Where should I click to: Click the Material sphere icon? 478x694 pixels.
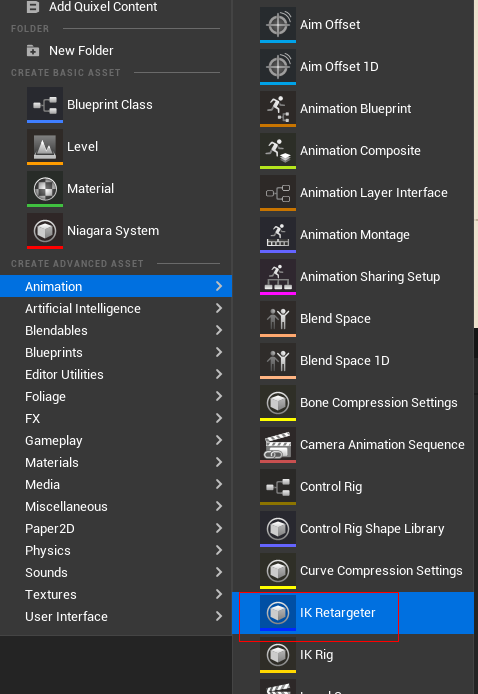[45, 189]
